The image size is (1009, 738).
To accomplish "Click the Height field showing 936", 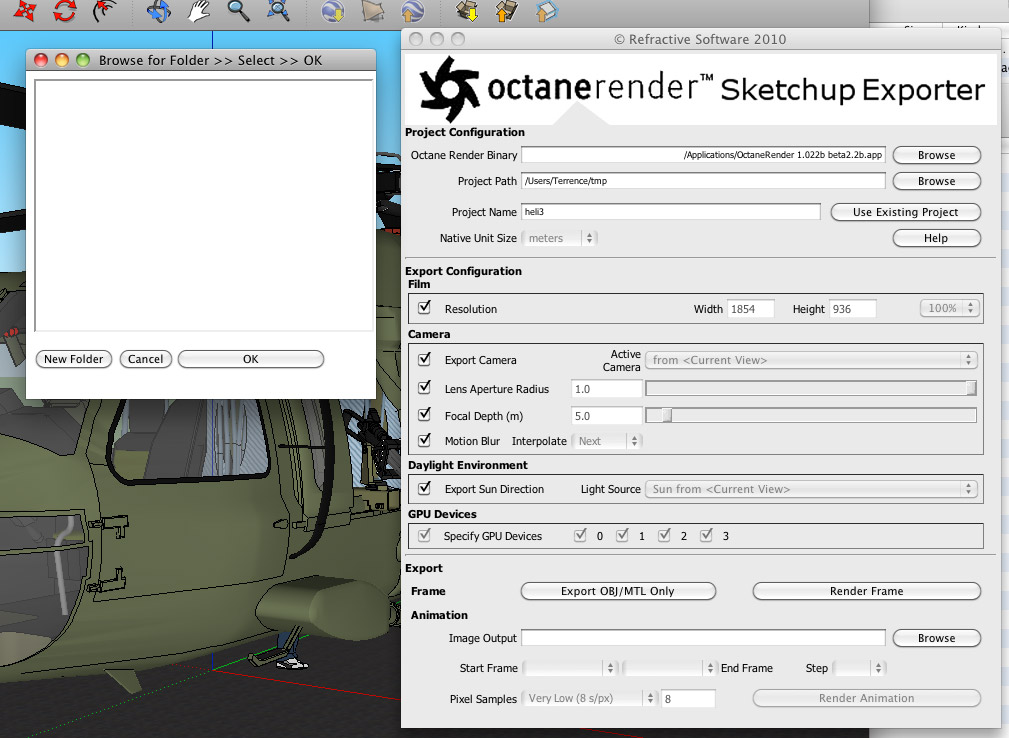I will coord(853,309).
